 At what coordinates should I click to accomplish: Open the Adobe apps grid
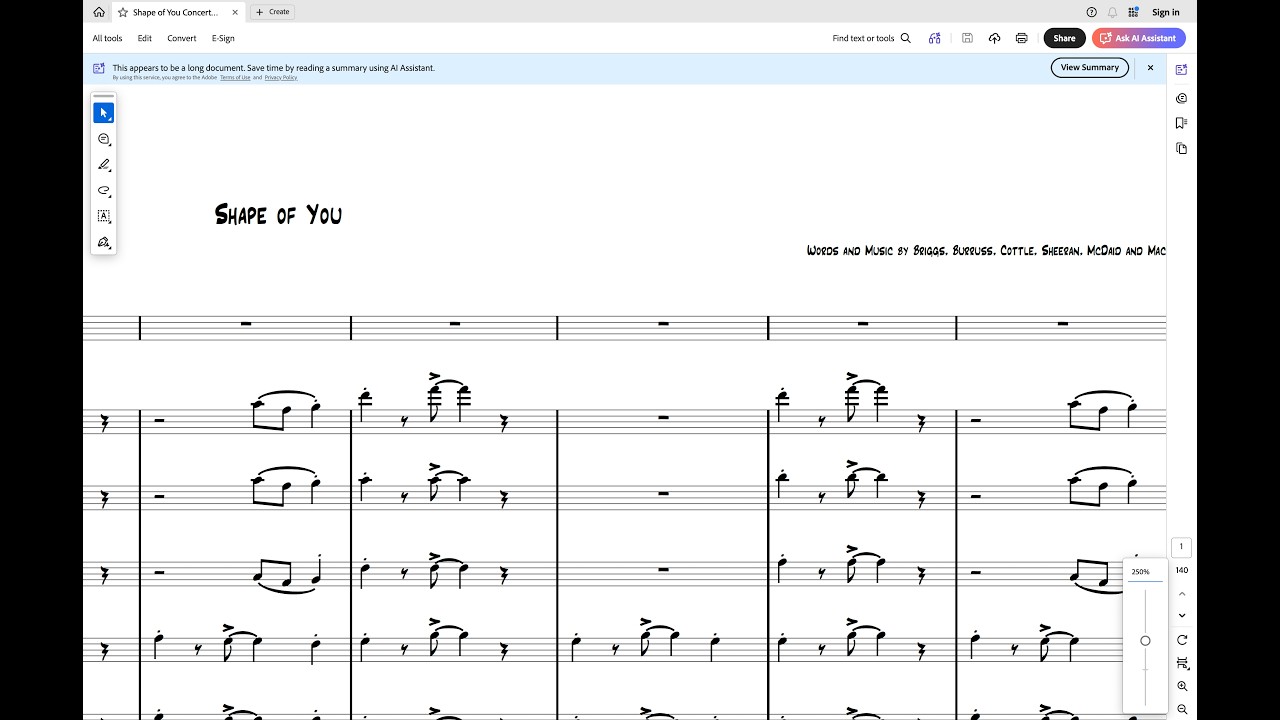pyautogui.click(x=1133, y=12)
